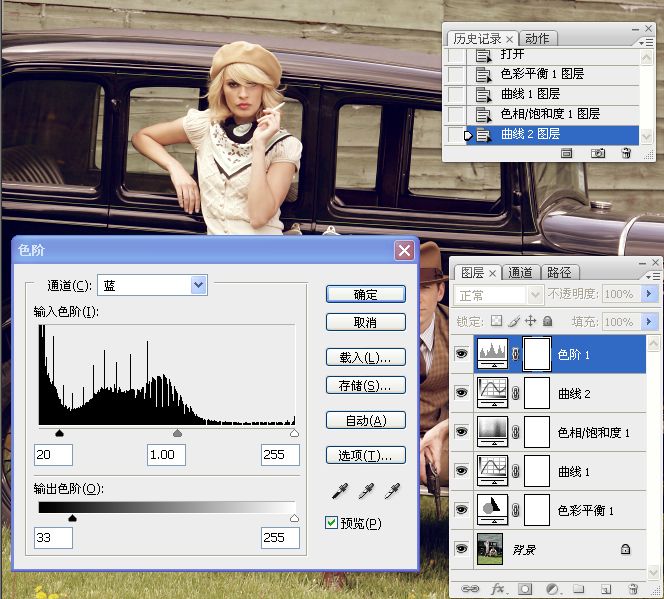
Task: Click the new adjustment layer icon
Action: pyautogui.click(x=552, y=589)
